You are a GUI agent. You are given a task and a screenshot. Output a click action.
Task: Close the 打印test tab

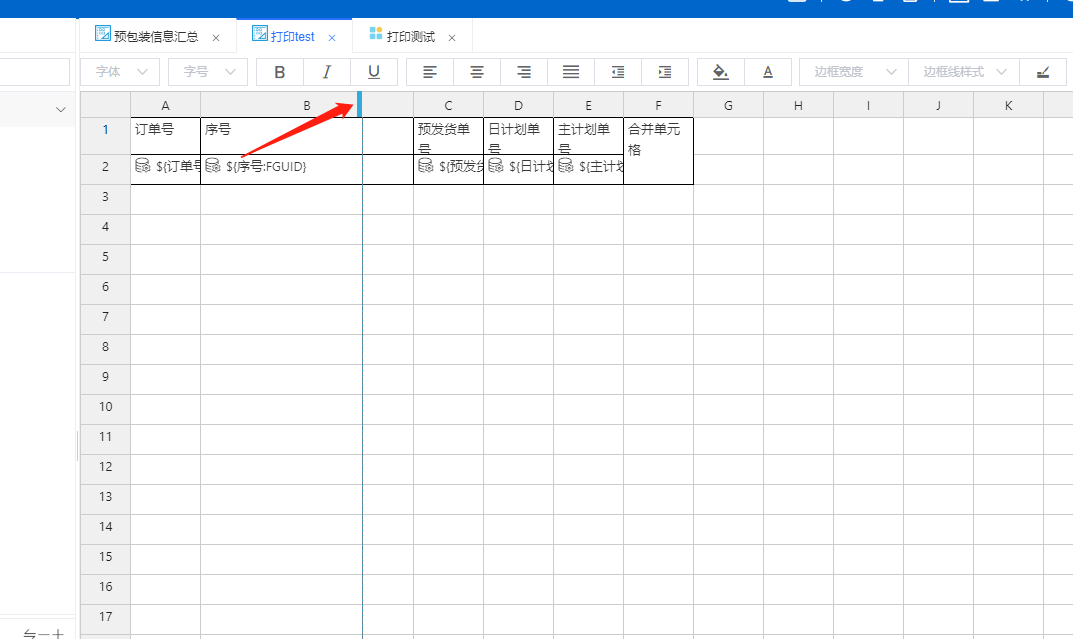333,38
